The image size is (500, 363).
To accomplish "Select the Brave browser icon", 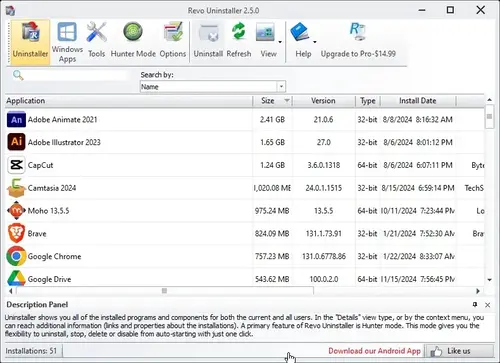I will click(x=16, y=233).
